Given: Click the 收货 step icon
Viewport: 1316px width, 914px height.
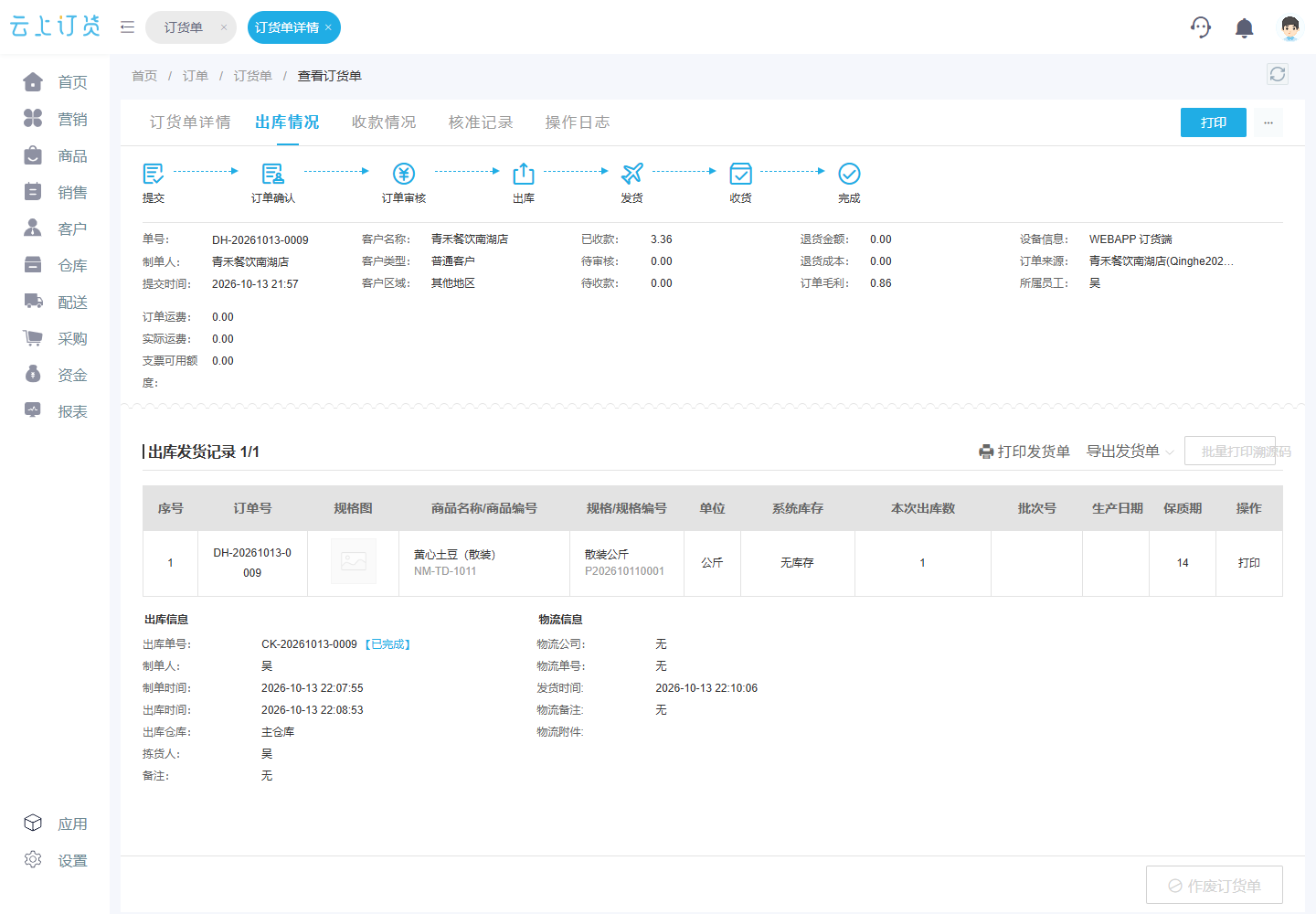Looking at the screenshot, I should coord(740,173).
